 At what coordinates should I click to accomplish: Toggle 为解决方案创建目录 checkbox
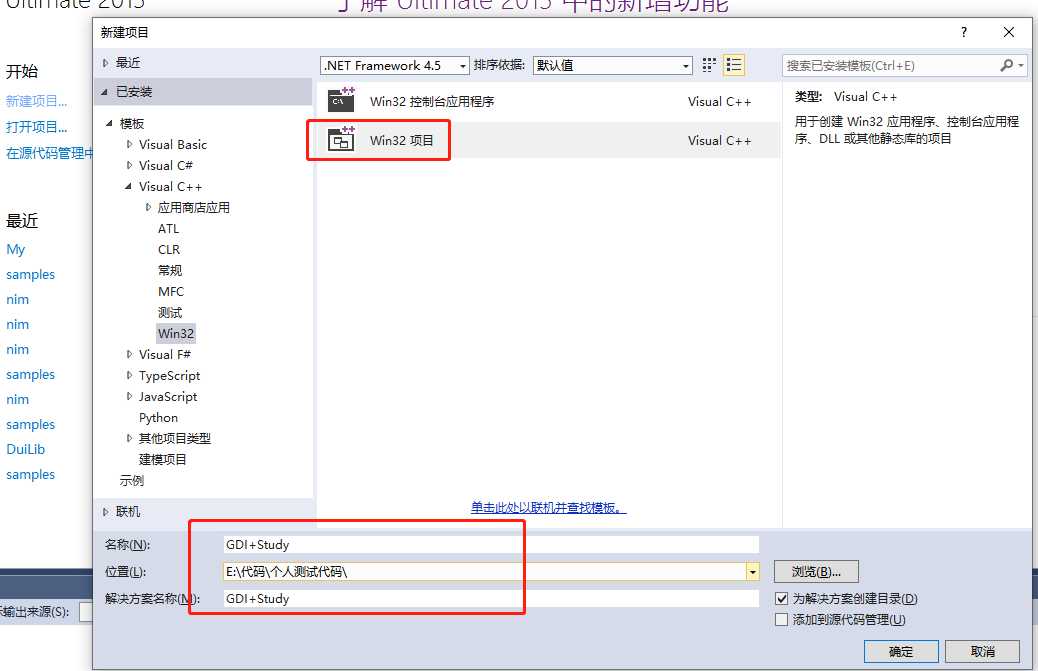coord(781,599)
